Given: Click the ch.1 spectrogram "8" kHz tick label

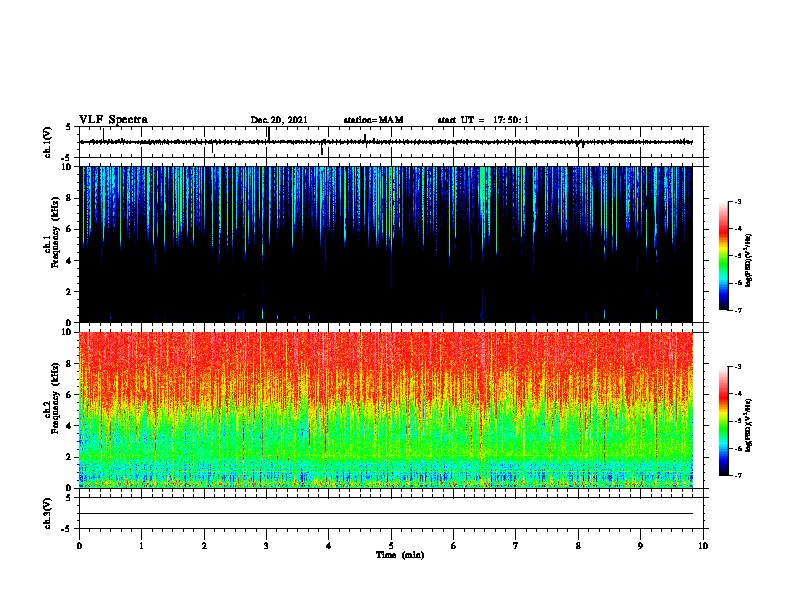Looking at the screenshot, I should click(70, 198).
